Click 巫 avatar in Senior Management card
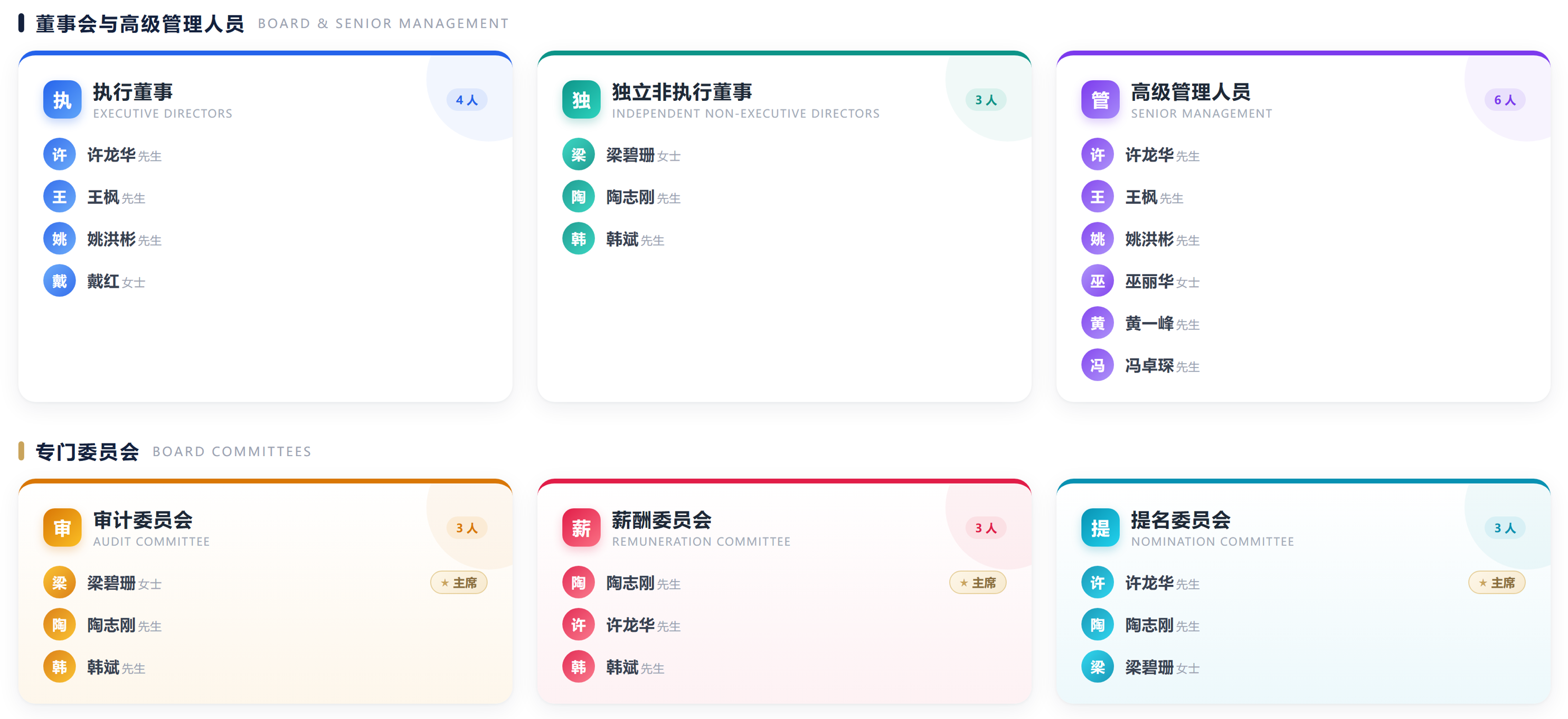 [x=1098, y=281]
